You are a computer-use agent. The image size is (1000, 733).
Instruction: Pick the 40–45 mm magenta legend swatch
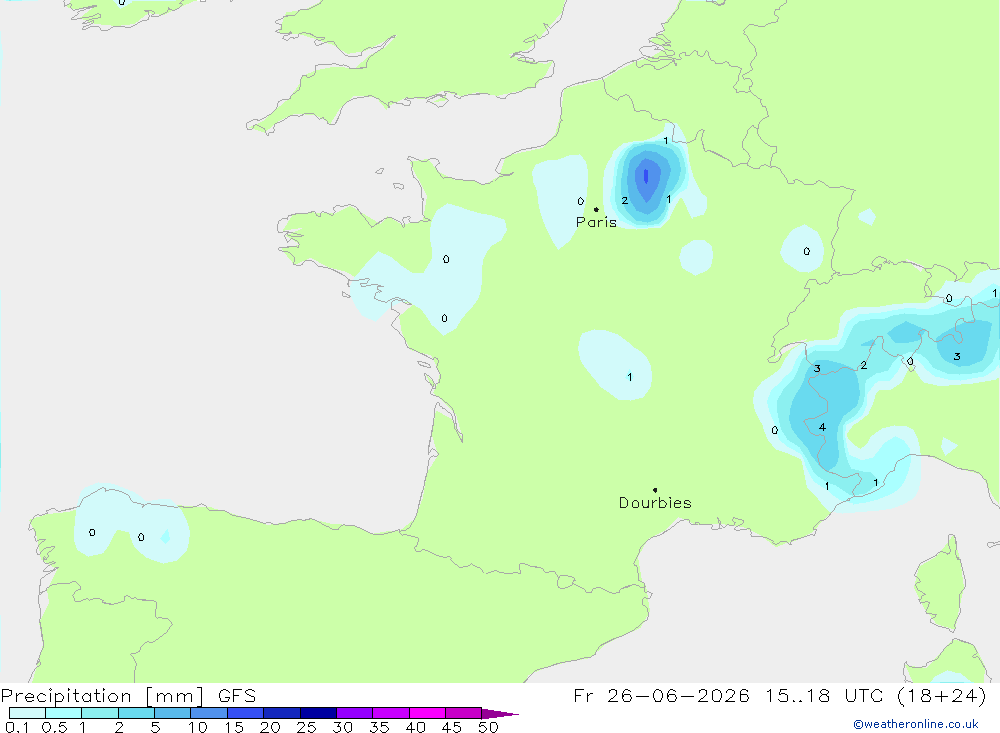[x=427, y=713]
